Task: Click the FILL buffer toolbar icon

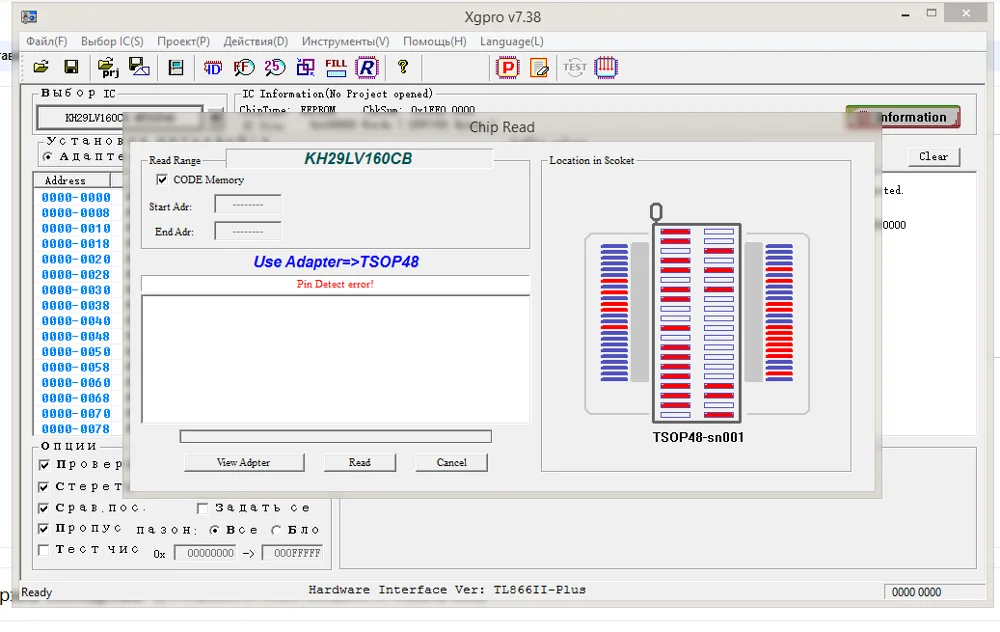Action: [336, 67]
